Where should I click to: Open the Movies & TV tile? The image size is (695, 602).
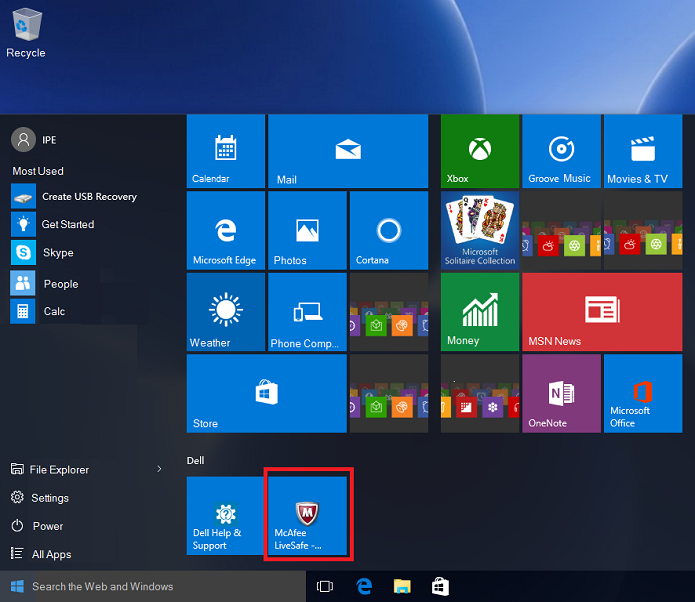(643, 151)
